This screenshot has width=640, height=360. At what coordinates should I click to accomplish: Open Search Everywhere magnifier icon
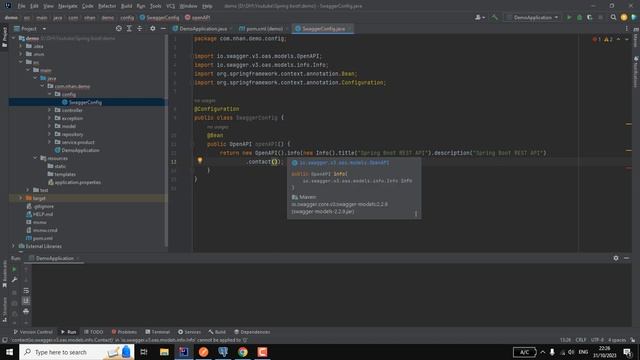coord(613,18)
